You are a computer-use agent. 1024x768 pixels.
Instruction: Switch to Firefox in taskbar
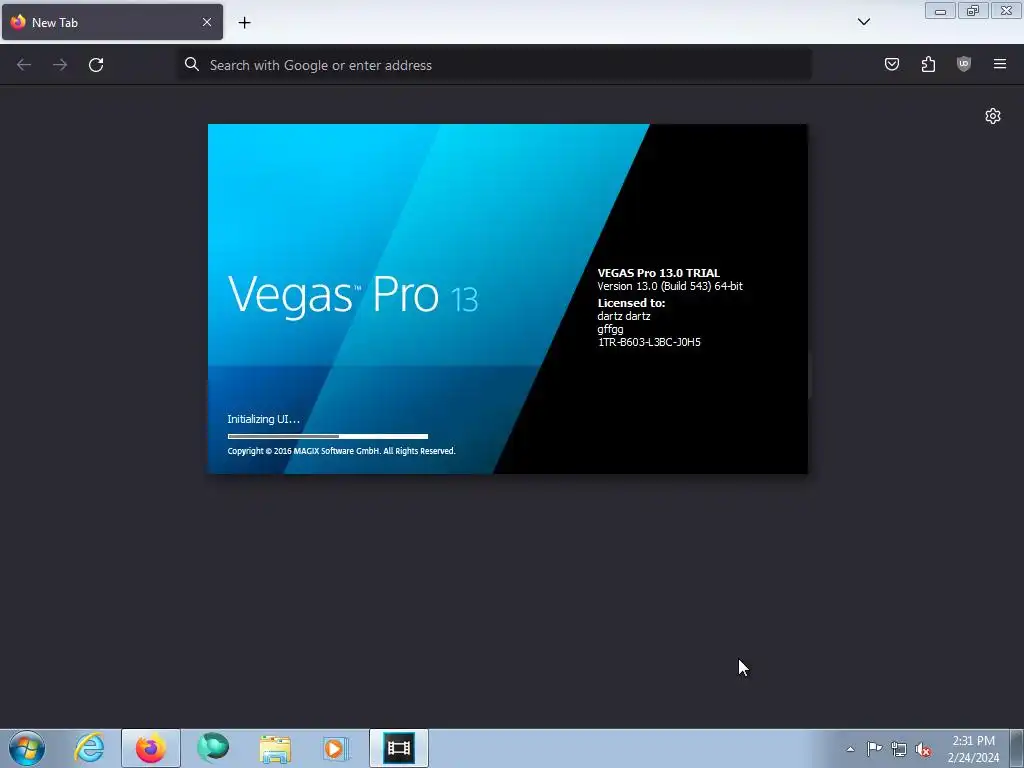[x=151, y=748]
